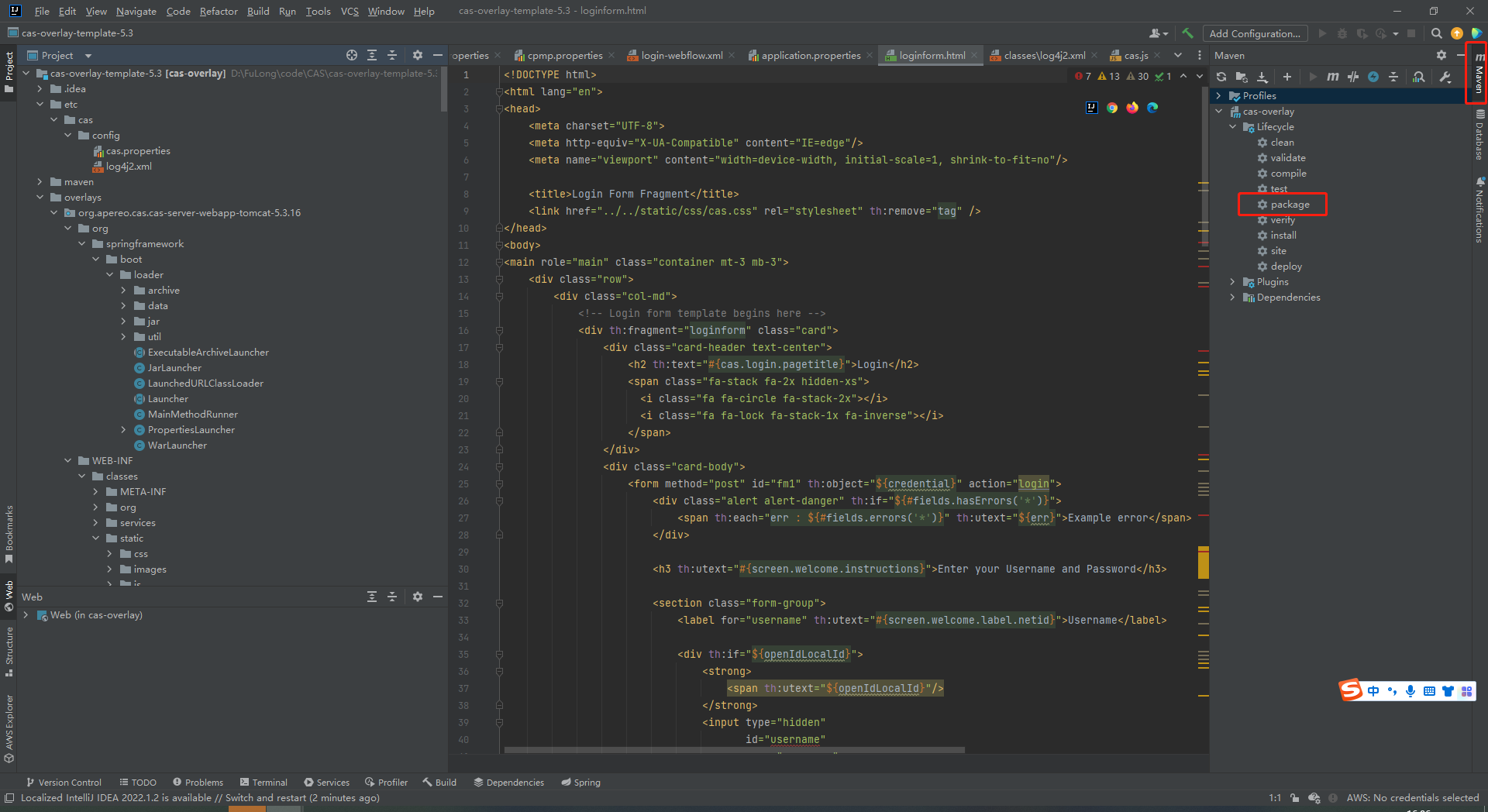Viewport: 1488px width, 812px height.
Task: Collapse the WEB-INF folder
Action: [67, 461]
